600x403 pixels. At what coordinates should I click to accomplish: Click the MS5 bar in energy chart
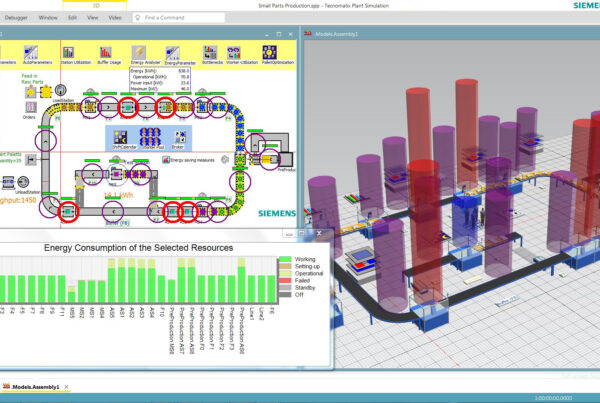[x=72, y=294]
